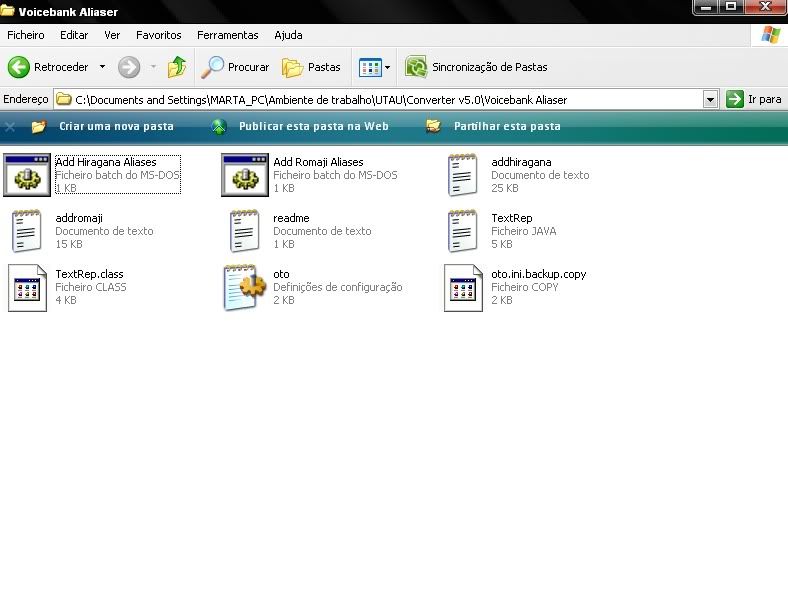Image resolution: width=788 pixels, height=589 pixels.
Task: Open the Ficheiro menu
Action: click(x=26, y=35)
